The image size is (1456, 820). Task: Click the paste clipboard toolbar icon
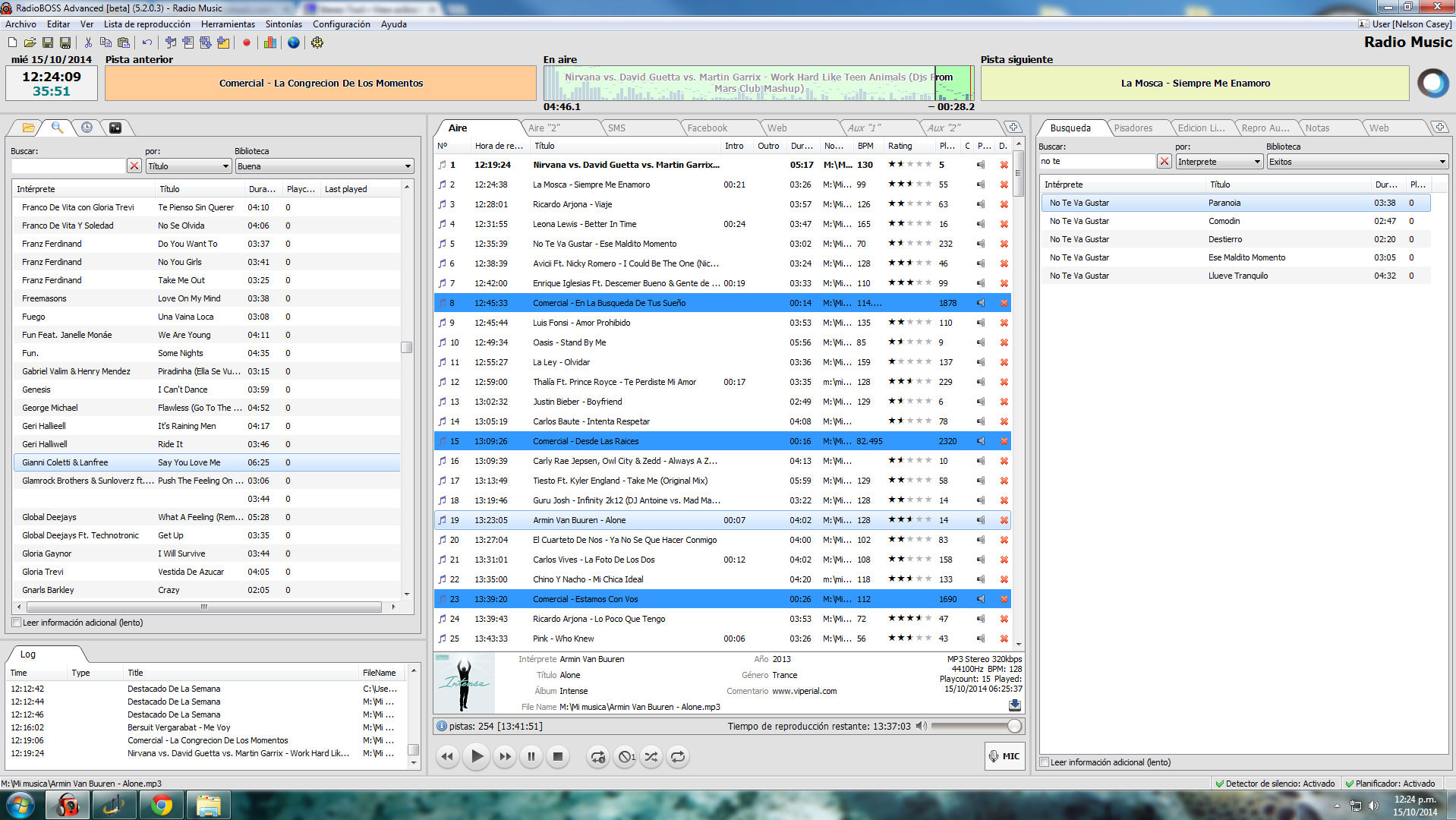pyautogui.click(x=124, y=43)
